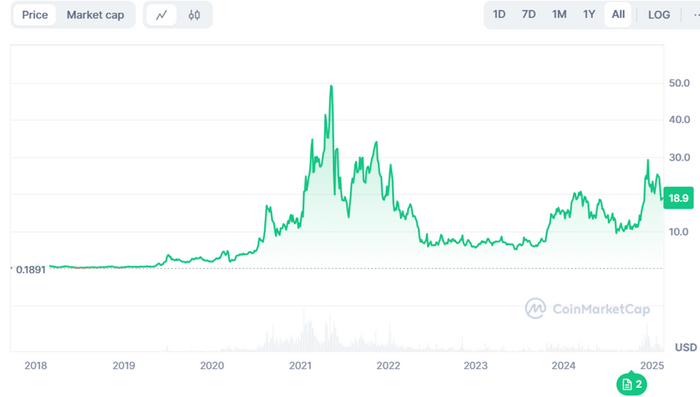Click the 2024 label on time axis
Screen dimensions: 700x397
click(x=563, y=366)
